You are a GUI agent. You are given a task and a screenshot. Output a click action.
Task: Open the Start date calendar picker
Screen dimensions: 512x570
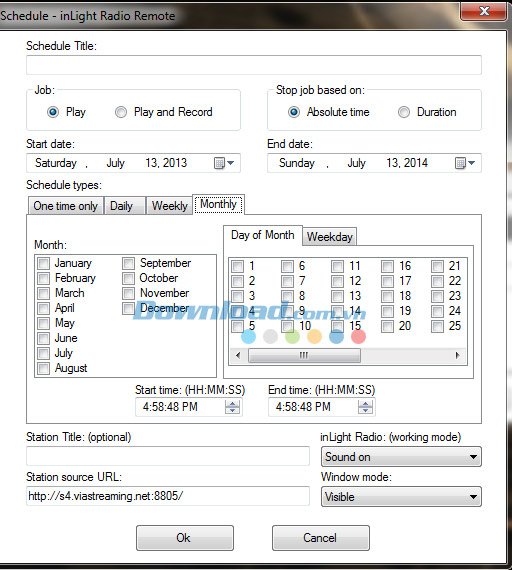click(x=224, y=163)
